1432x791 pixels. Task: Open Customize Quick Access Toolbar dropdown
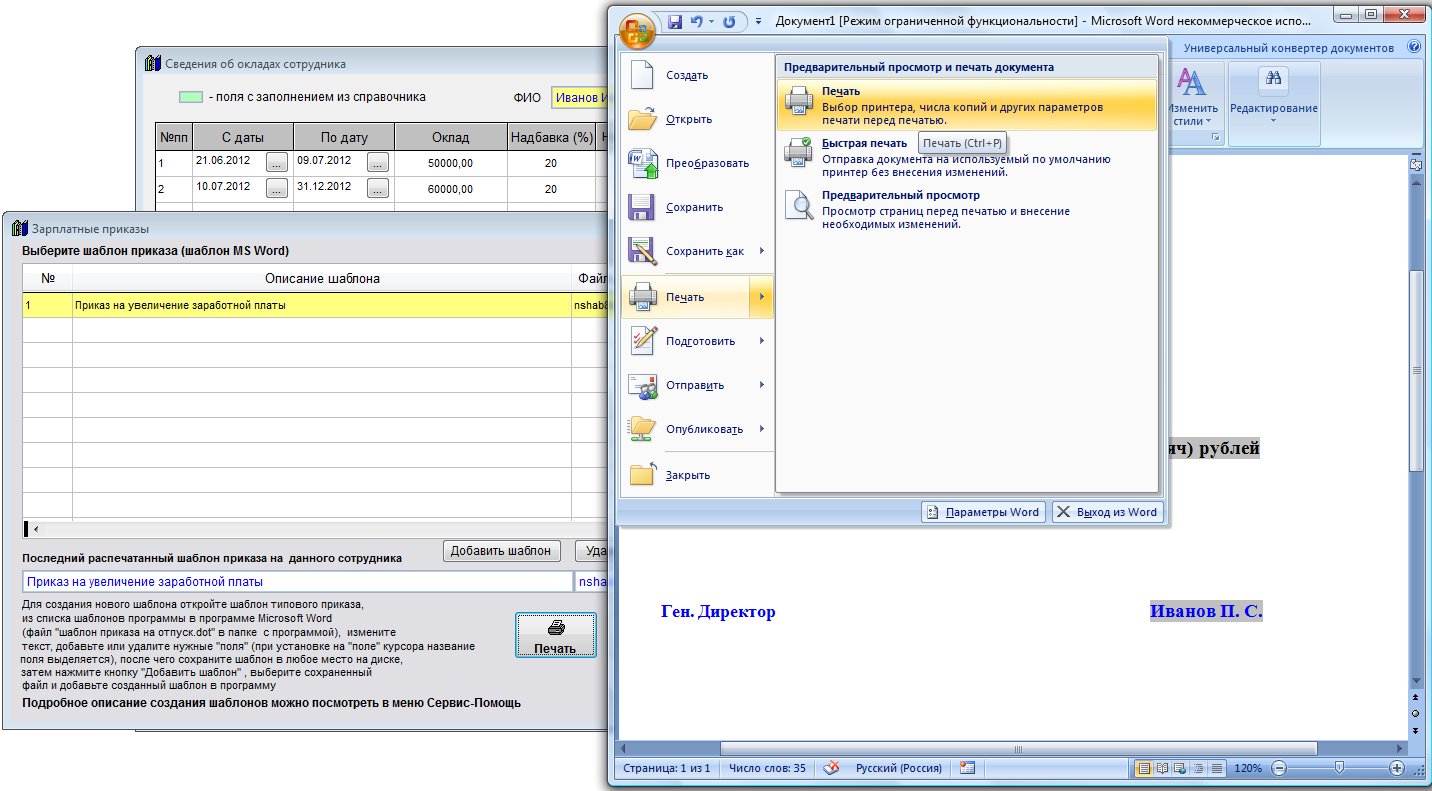coord(758,21)
